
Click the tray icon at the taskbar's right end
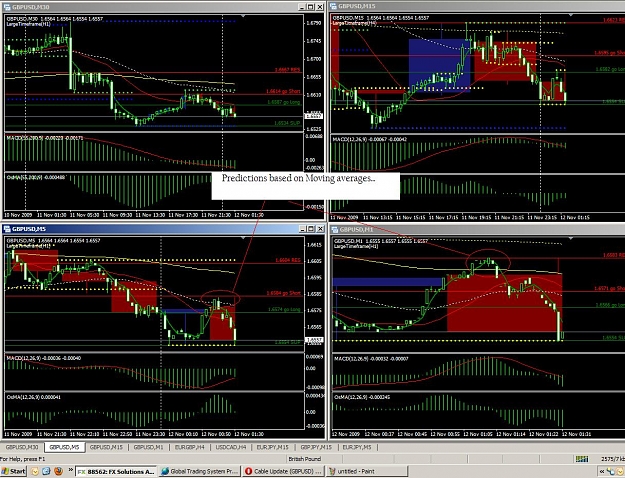(620, 472)
